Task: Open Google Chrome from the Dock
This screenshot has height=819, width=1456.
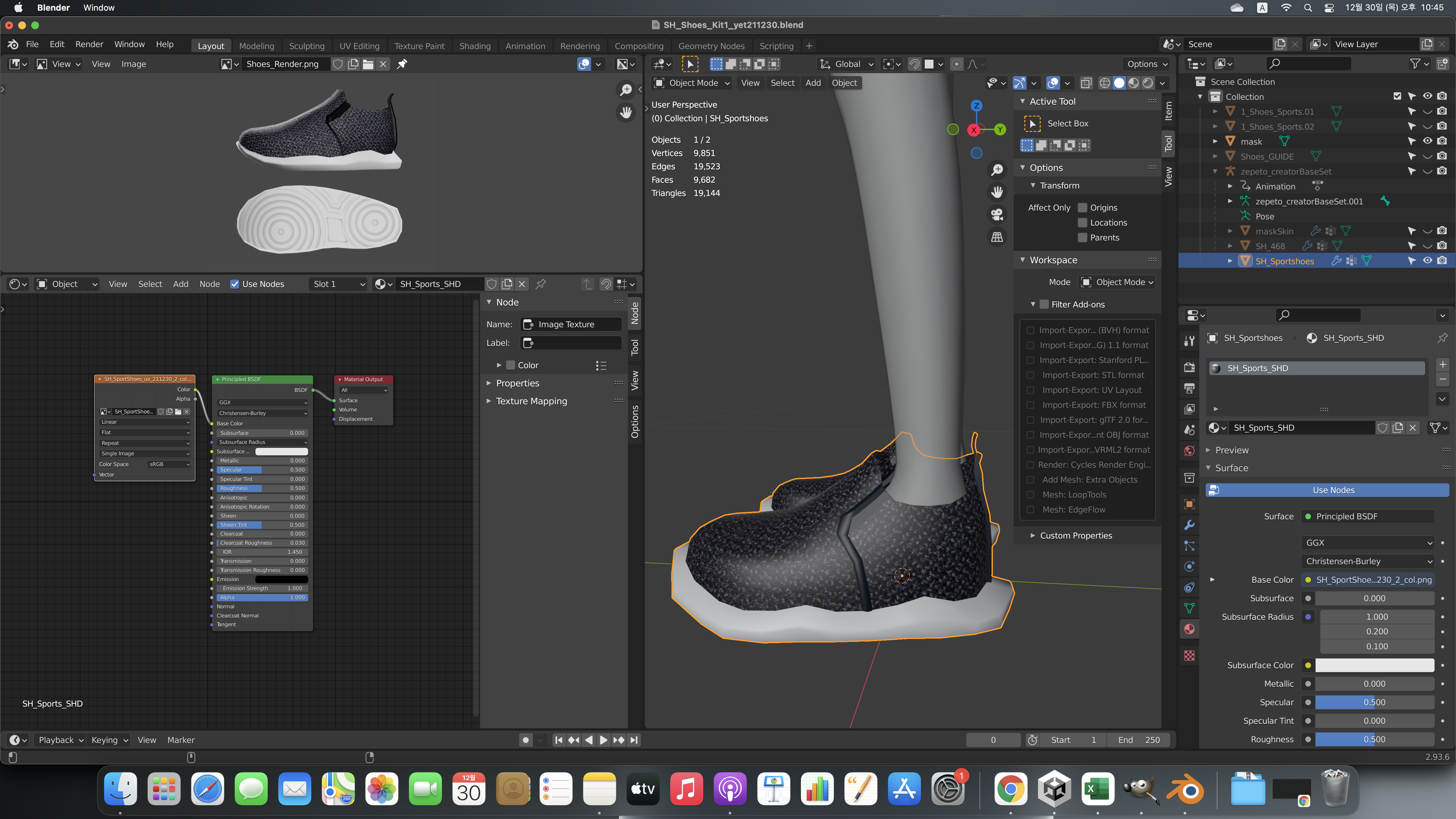Action: pos(1011,789)
